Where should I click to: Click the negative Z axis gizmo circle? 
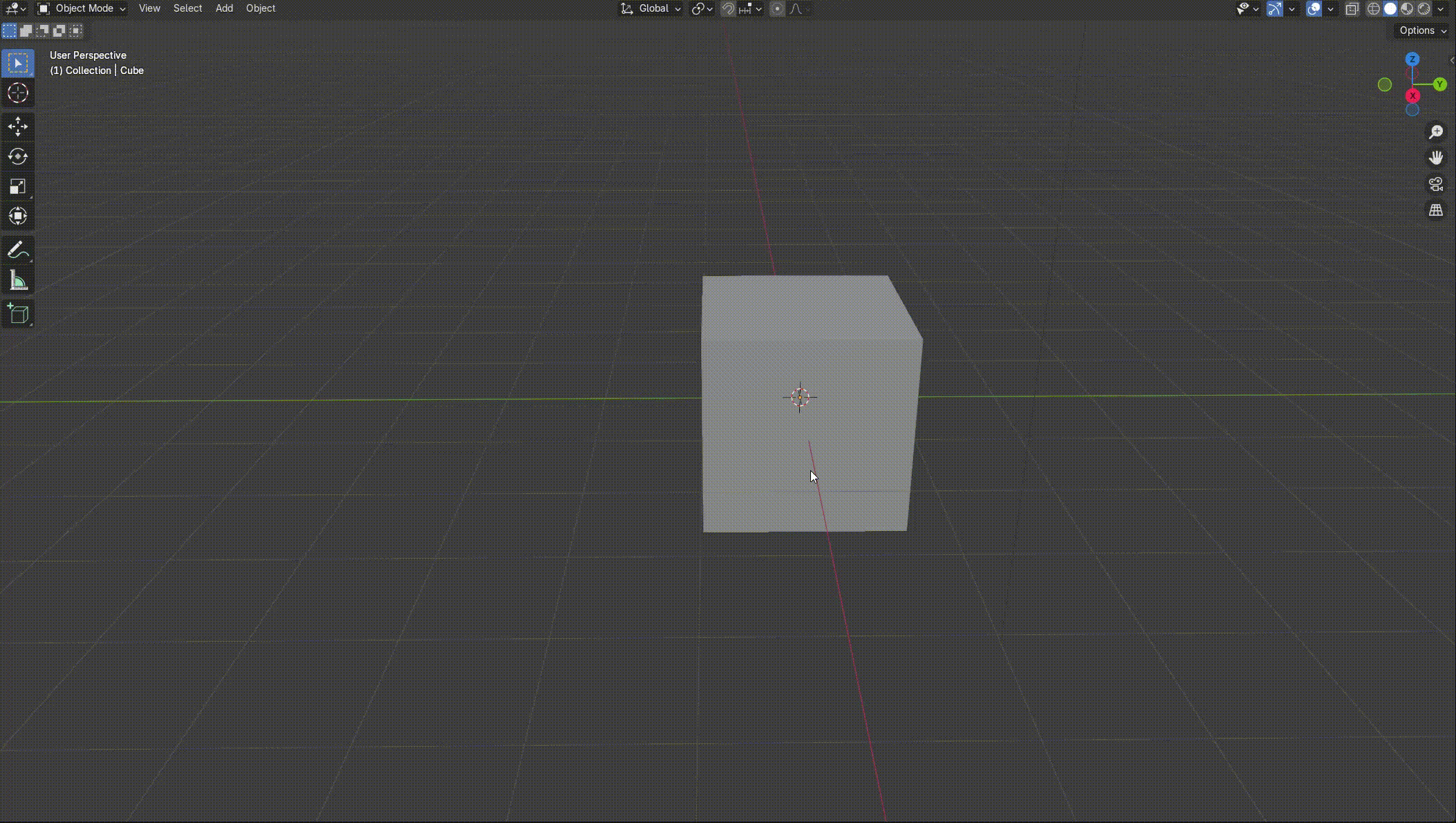(1412, 110)
